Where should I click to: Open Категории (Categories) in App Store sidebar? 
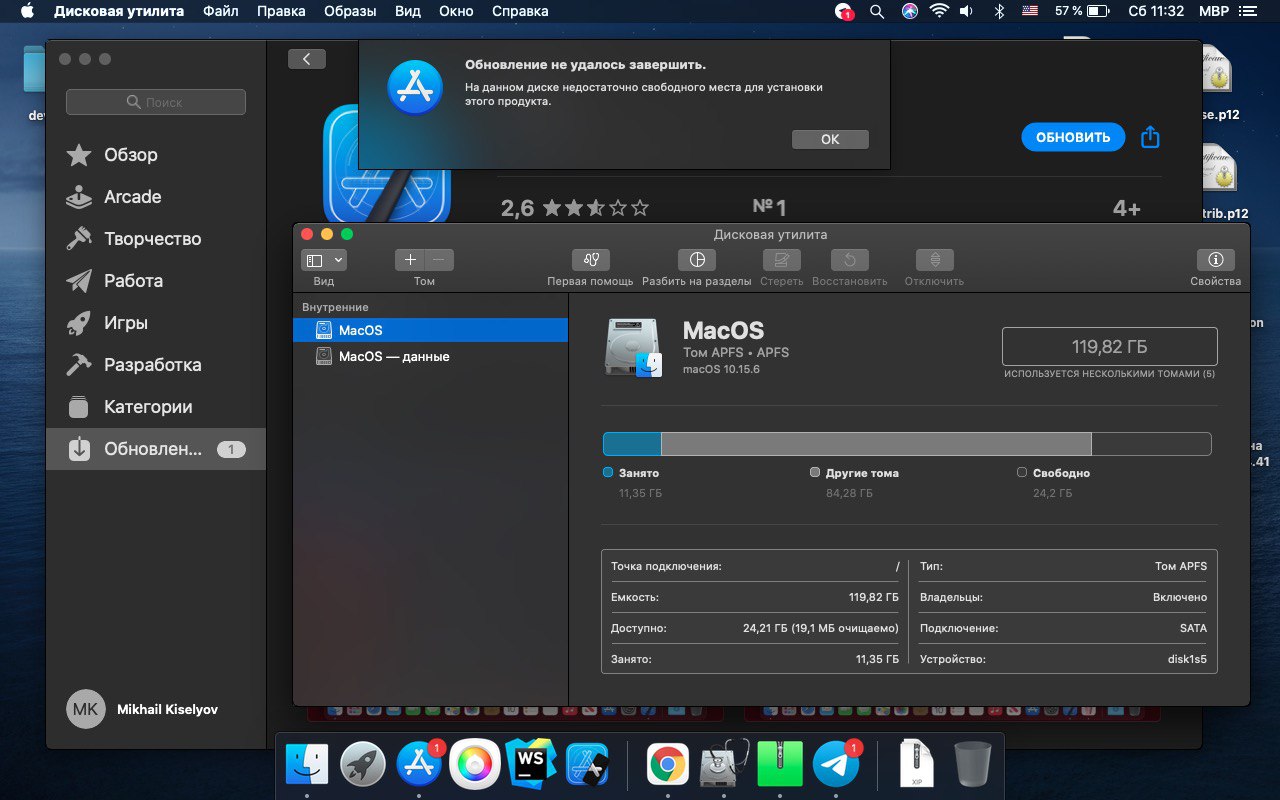(x=156, y=407)
